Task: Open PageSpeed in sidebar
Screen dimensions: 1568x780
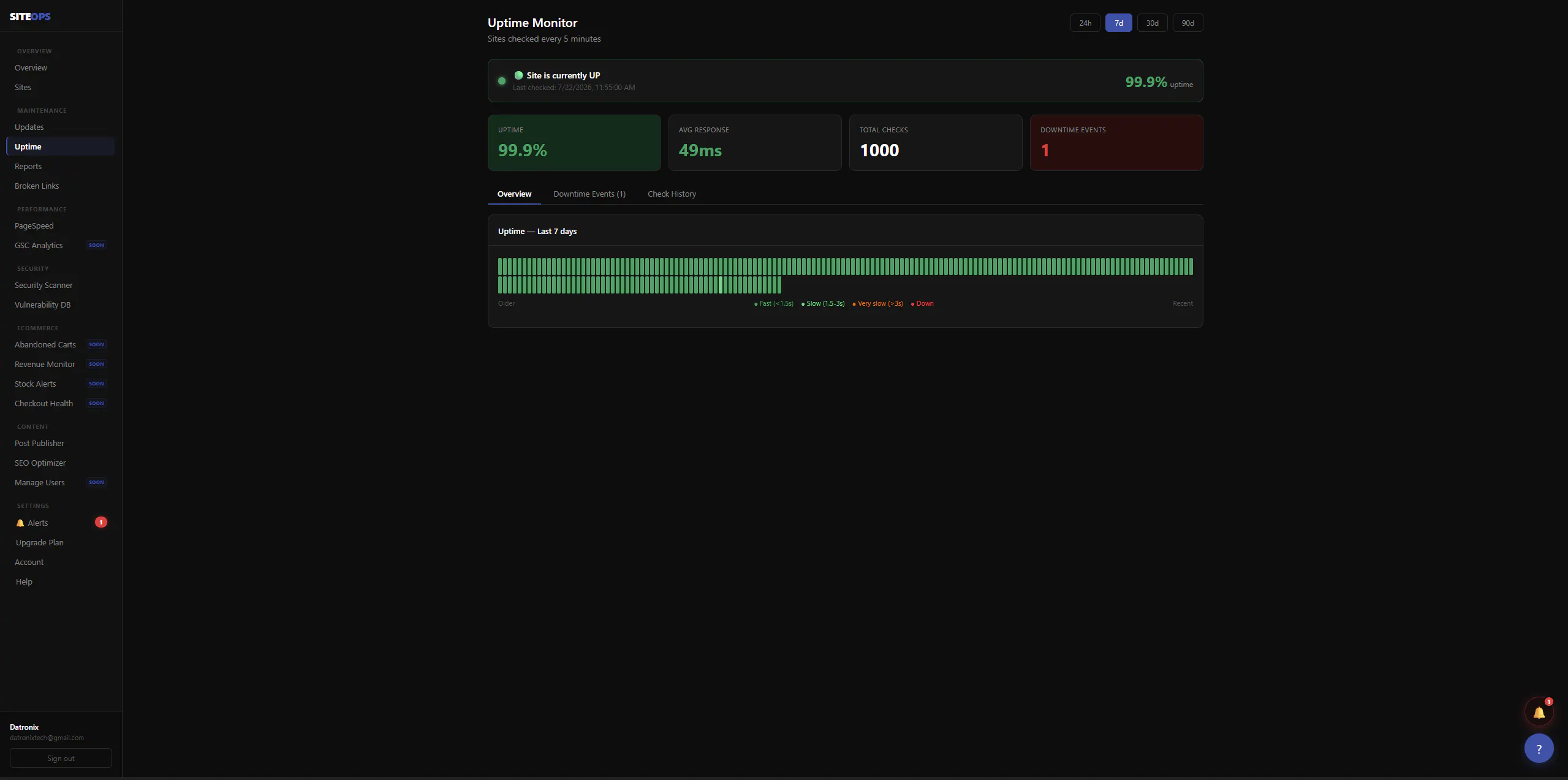Action: pyautogui.click(x=60, y=225)
